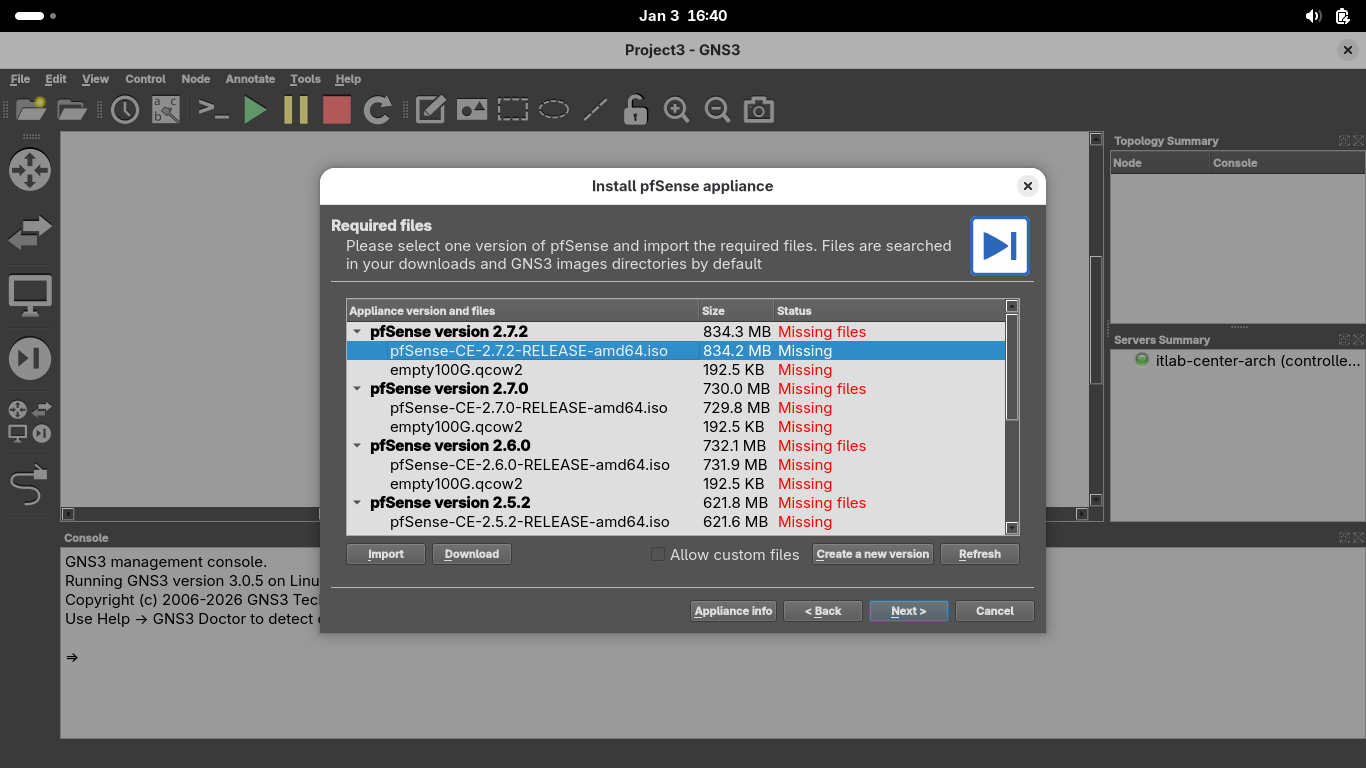The image size is (1366, 768).
Task: Enable the Allow custom files checkbox
Action: coord(658,554)
